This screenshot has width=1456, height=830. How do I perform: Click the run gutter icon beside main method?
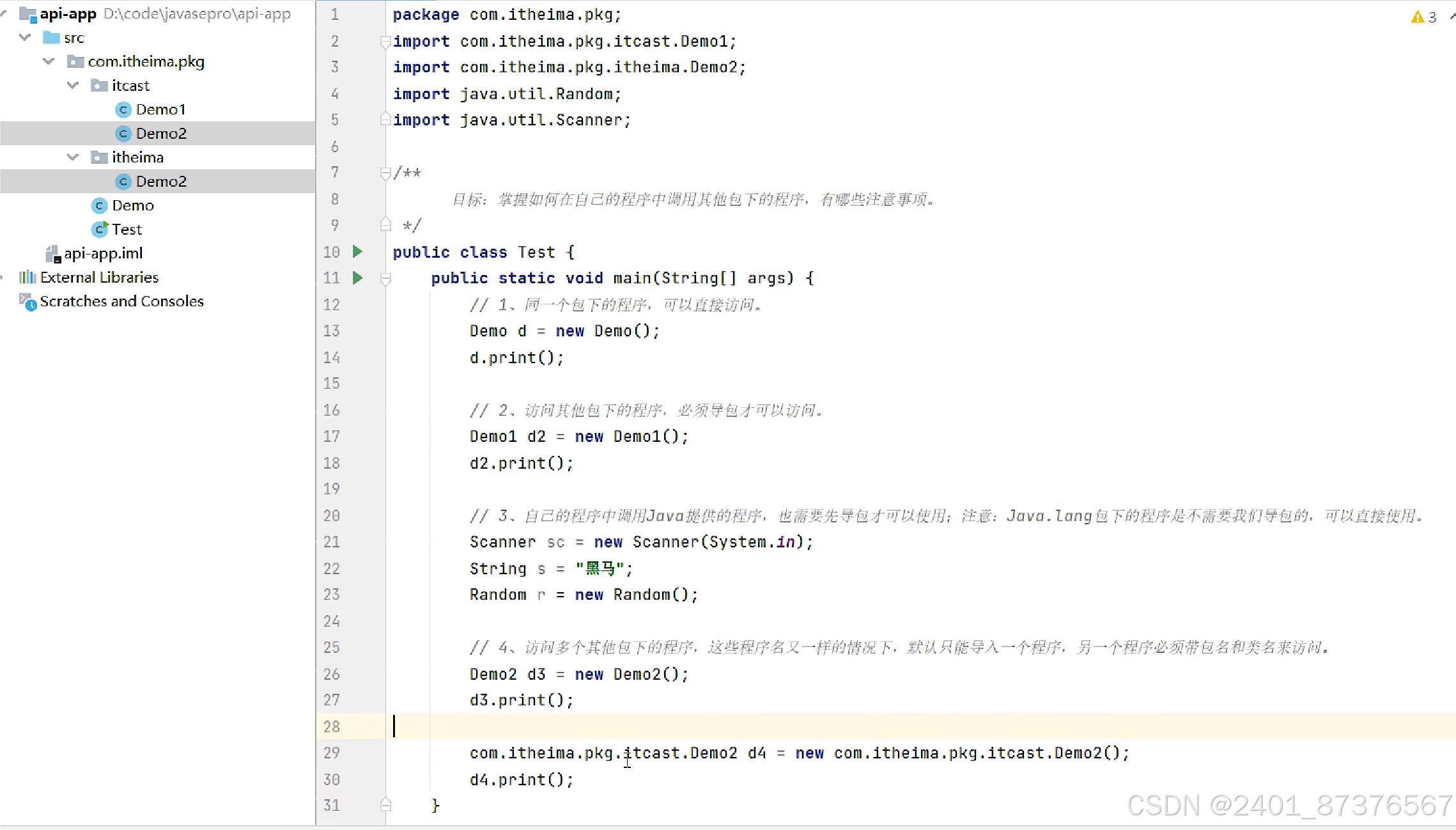[358, 278]
